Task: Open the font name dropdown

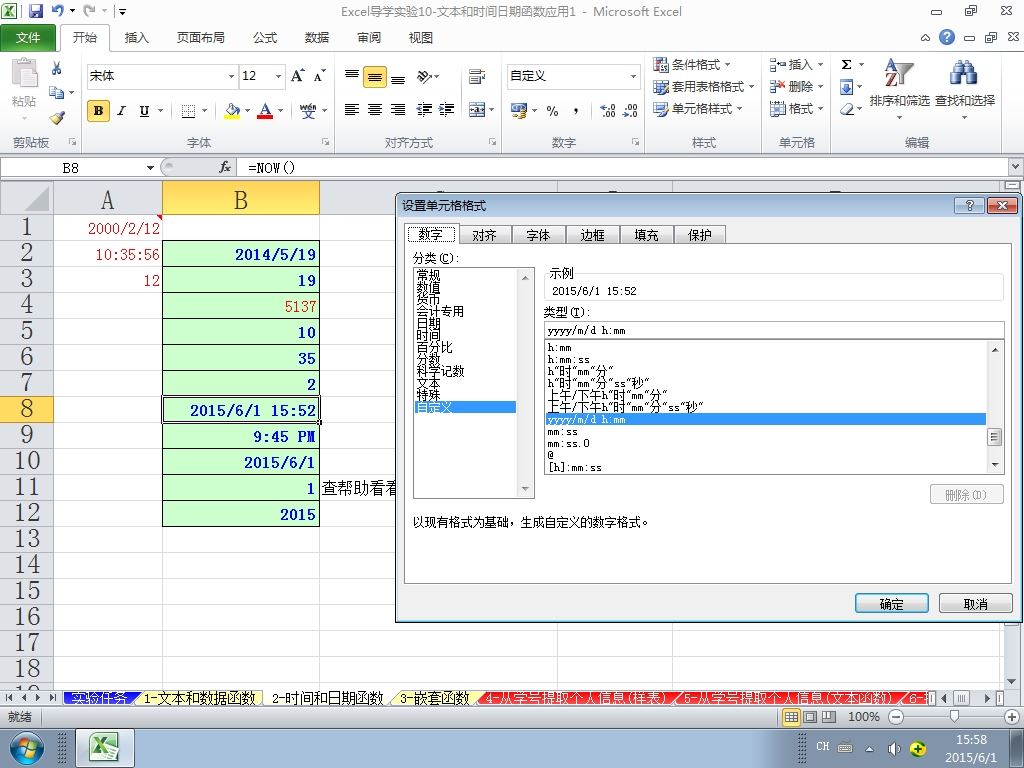Action: click(231, 76)
